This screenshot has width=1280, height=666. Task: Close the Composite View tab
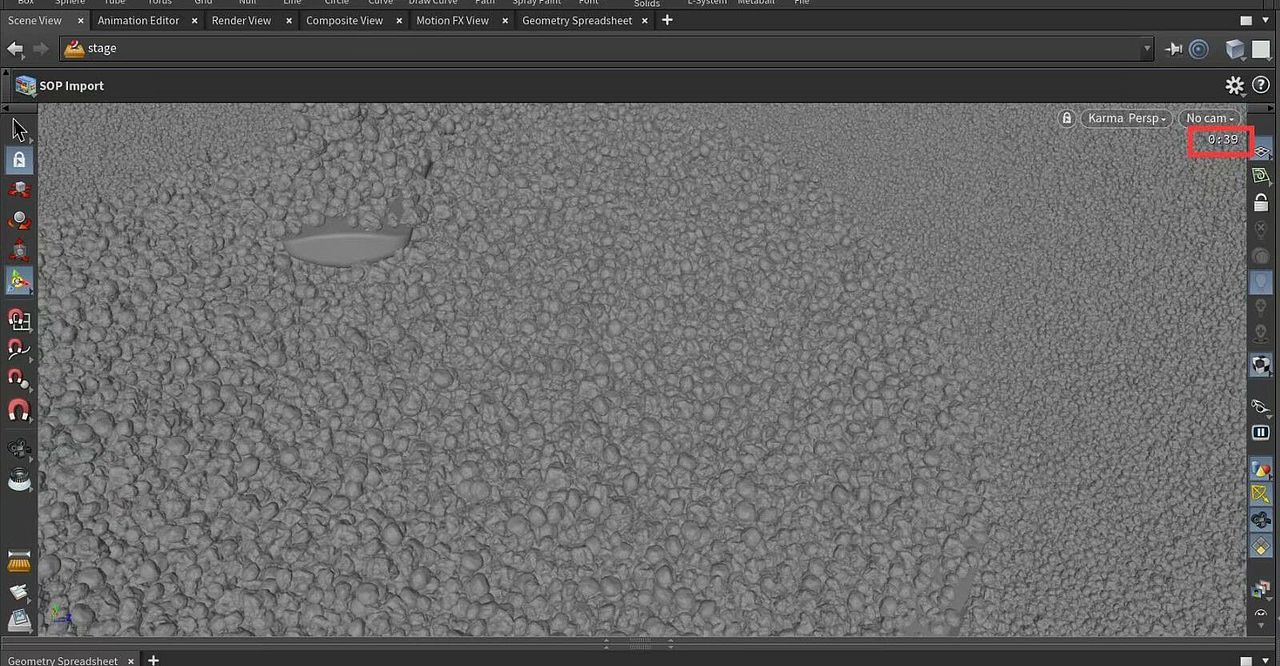(399, 20)
